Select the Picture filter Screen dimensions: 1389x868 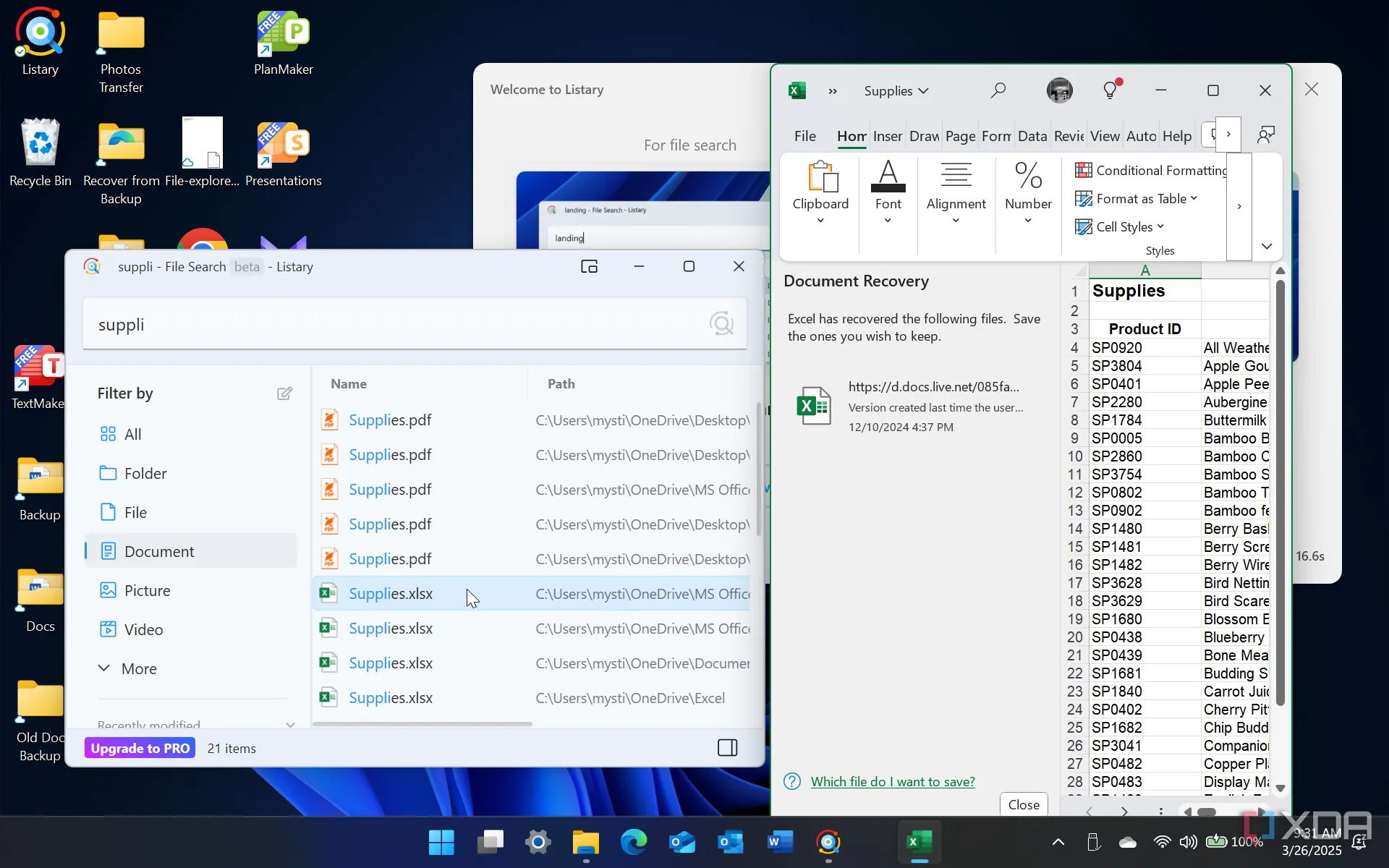tap(191, 590)
